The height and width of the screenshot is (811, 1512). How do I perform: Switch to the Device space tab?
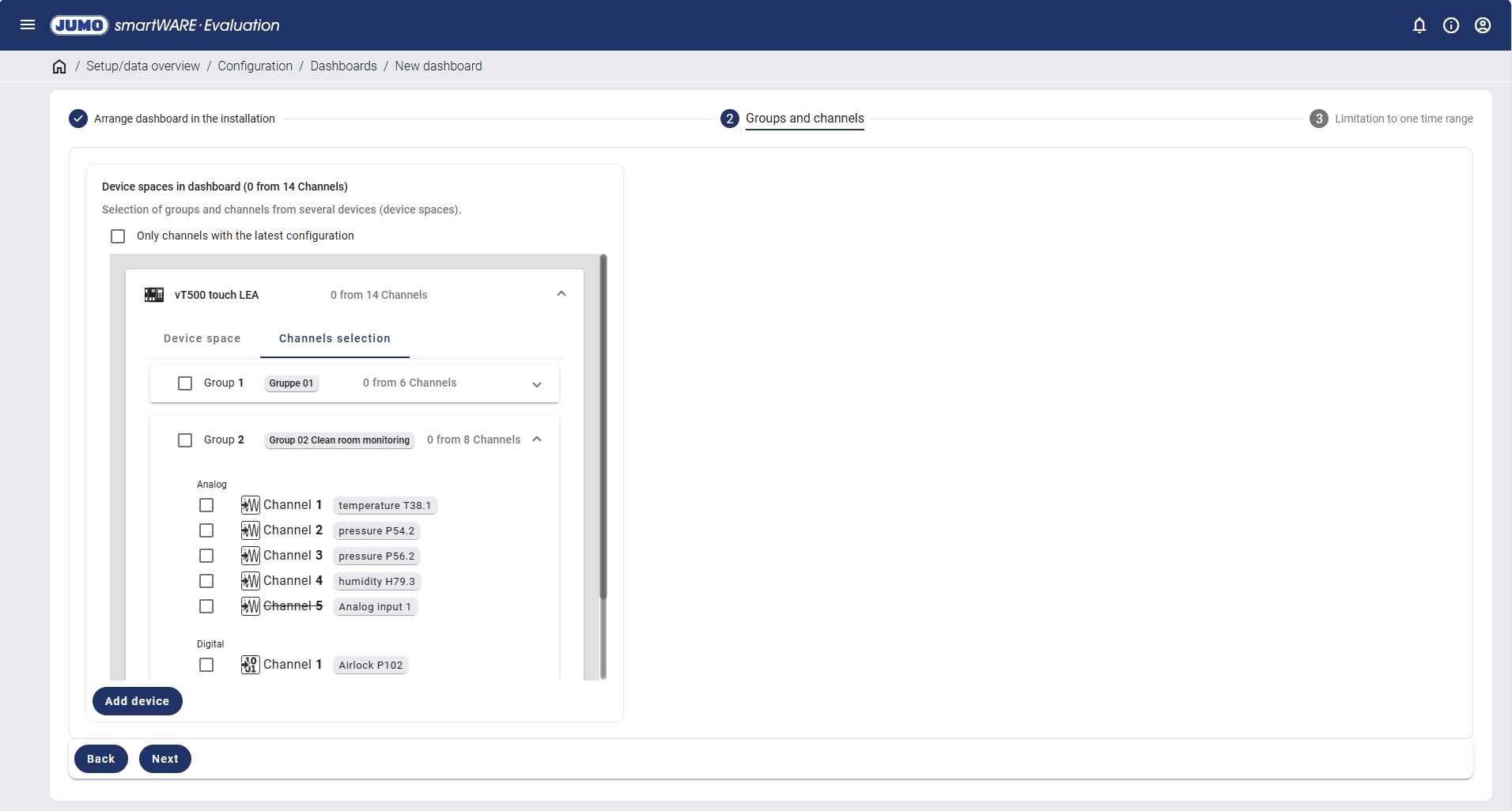point(202,338)
